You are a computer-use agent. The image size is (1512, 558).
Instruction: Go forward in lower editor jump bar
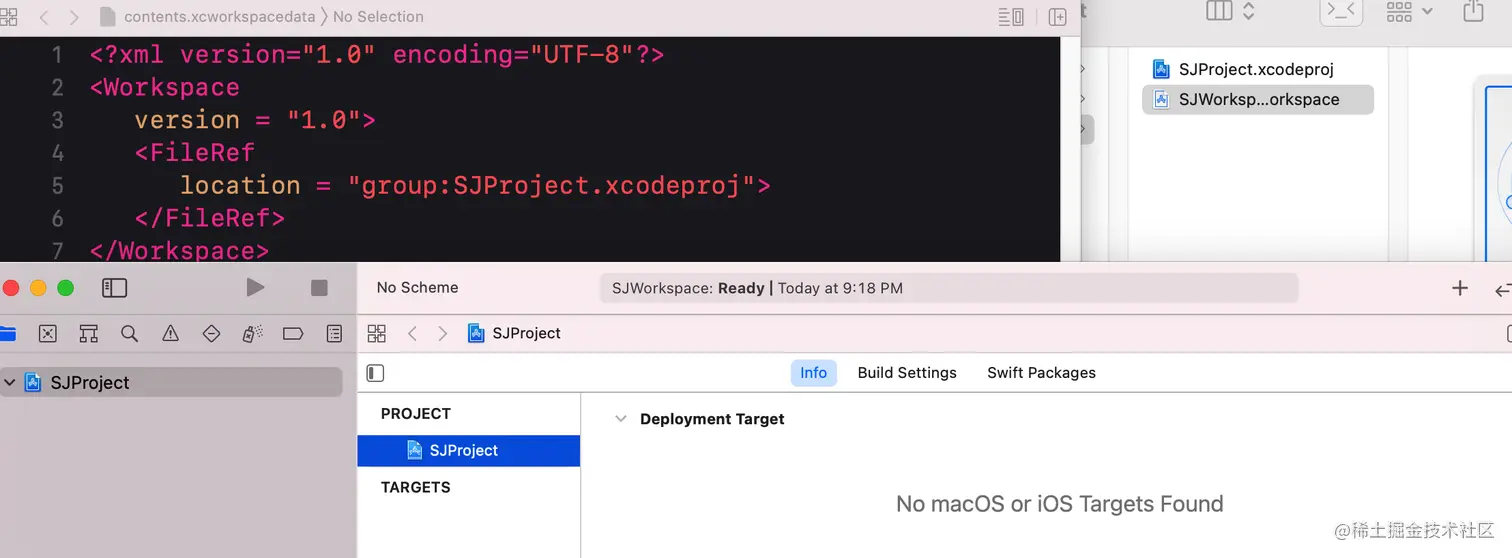443,334
